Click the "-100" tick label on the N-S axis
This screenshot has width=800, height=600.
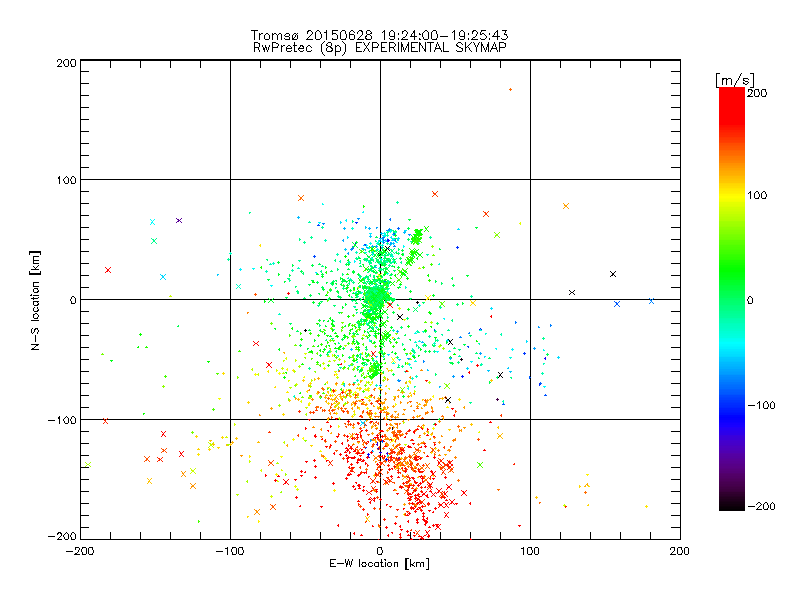click(62, 420)
